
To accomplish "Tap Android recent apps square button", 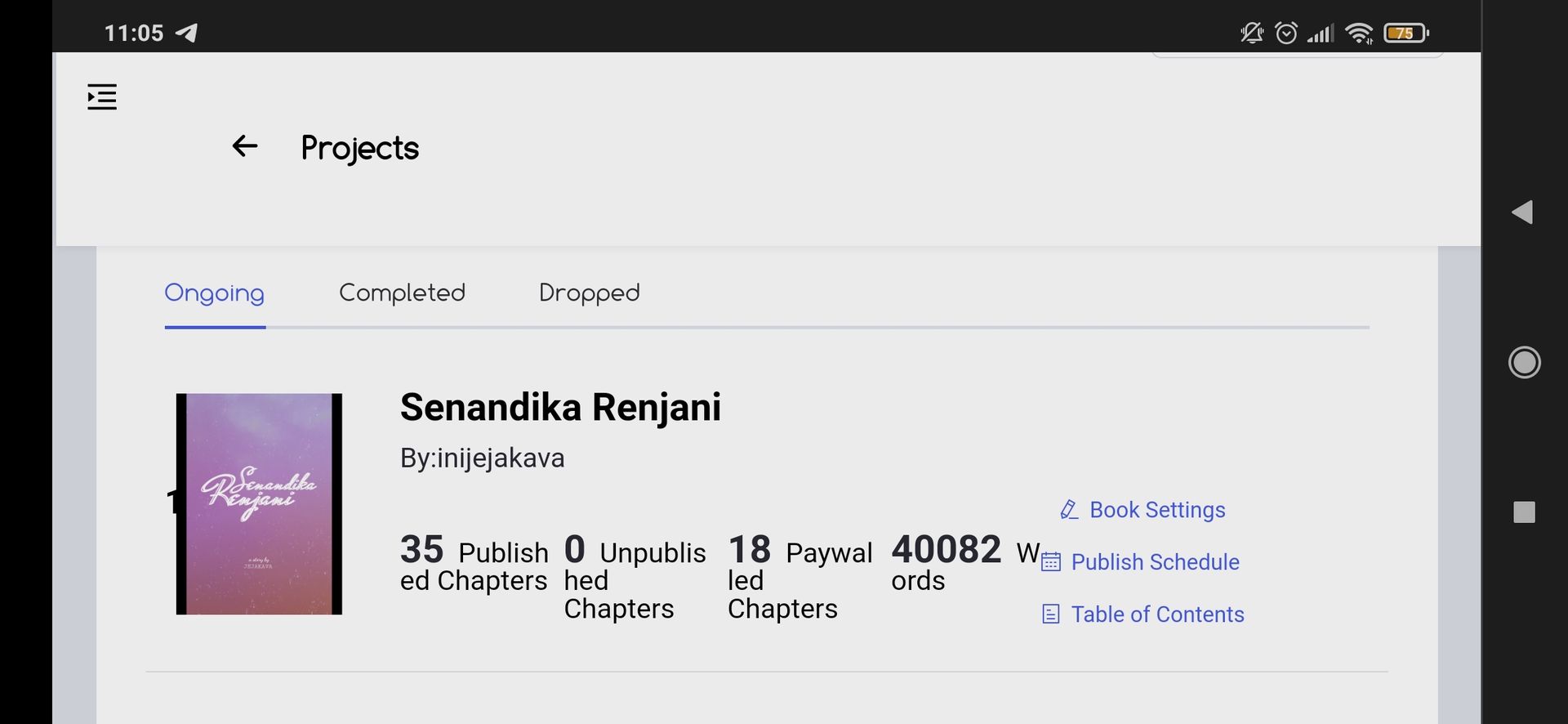I will (1524, 512).
